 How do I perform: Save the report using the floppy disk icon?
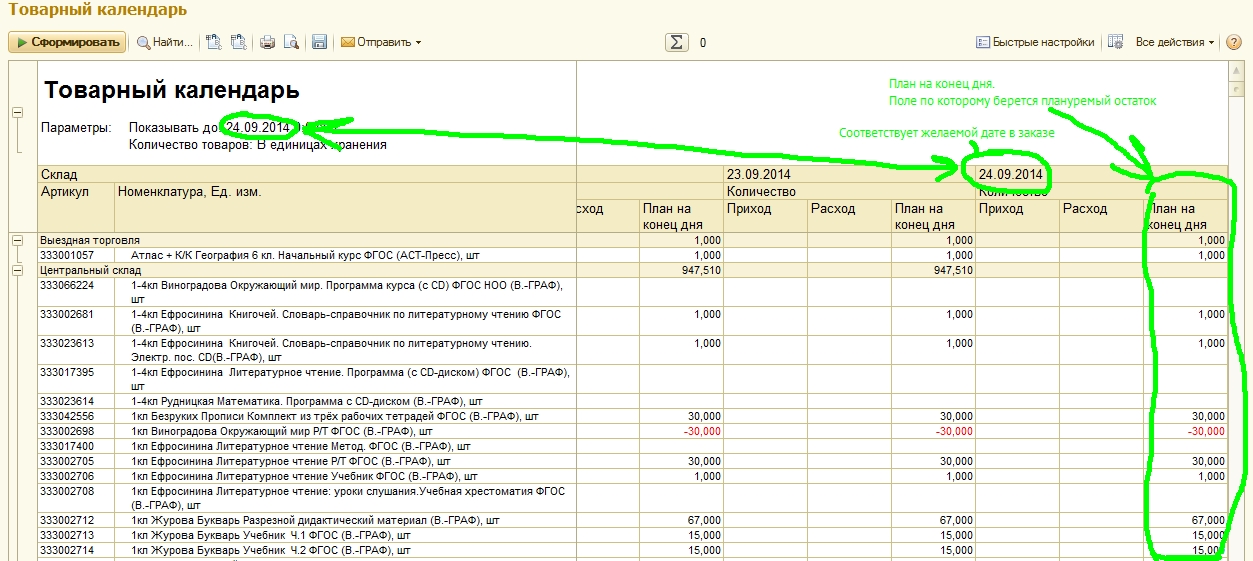(319, 42)
